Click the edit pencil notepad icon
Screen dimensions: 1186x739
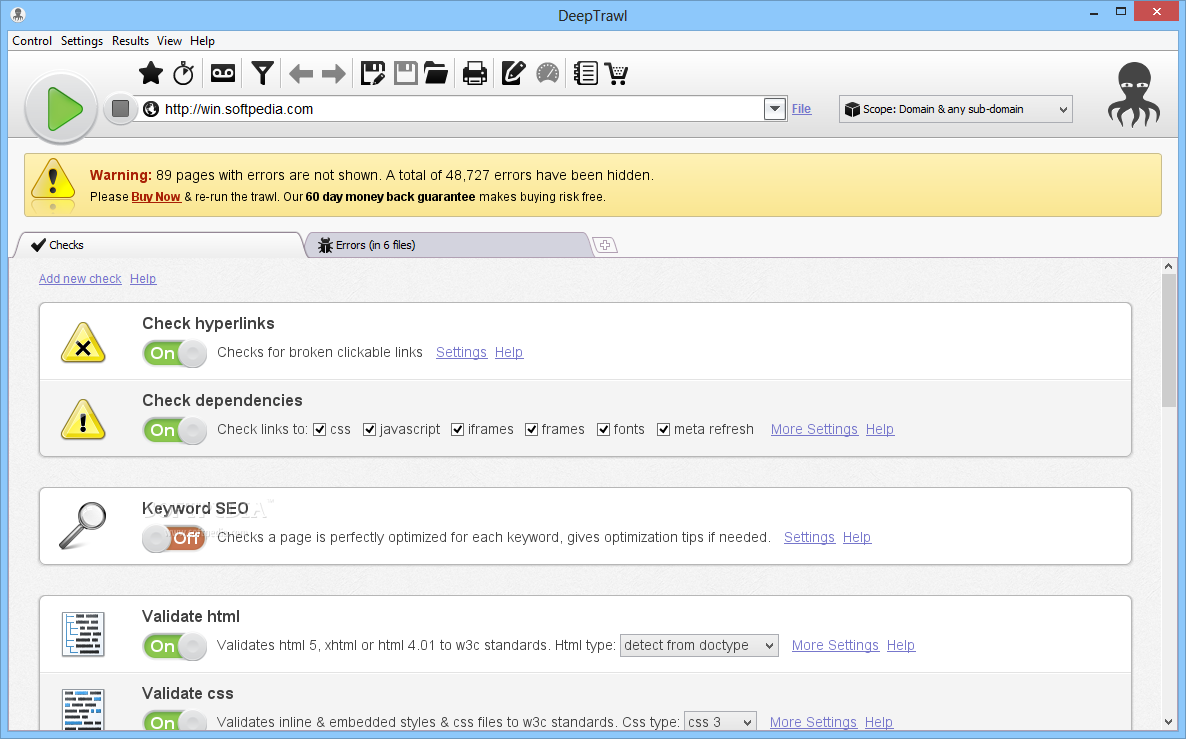click(513, 73)
